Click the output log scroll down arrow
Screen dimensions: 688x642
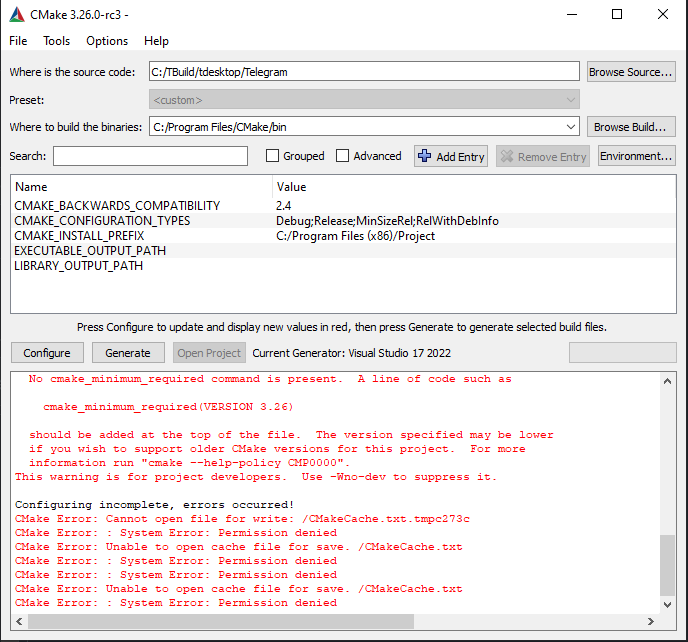tap(667, 605)
